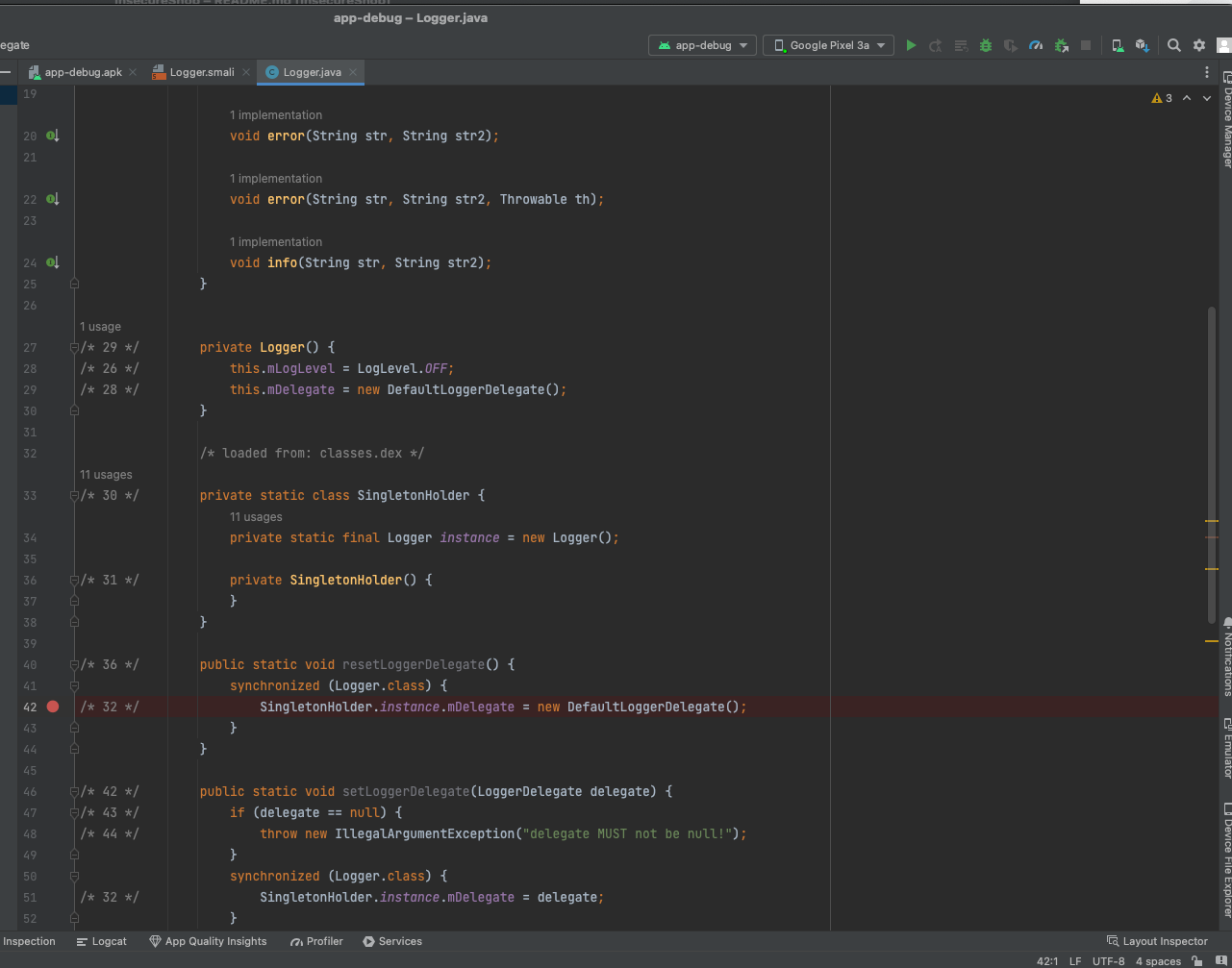This screenshot has width=1232, height=968.
Task: Open the Profile app gauge icon
Action: click(1036, 45)
